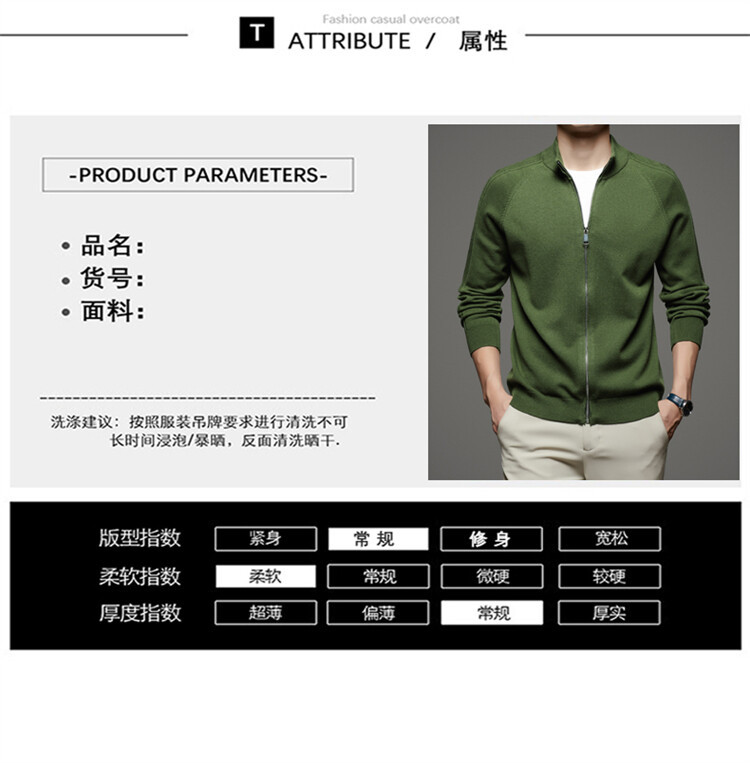Click the ATTRIBUTE / 属性 title
The image size is (750, 763).
398,41
